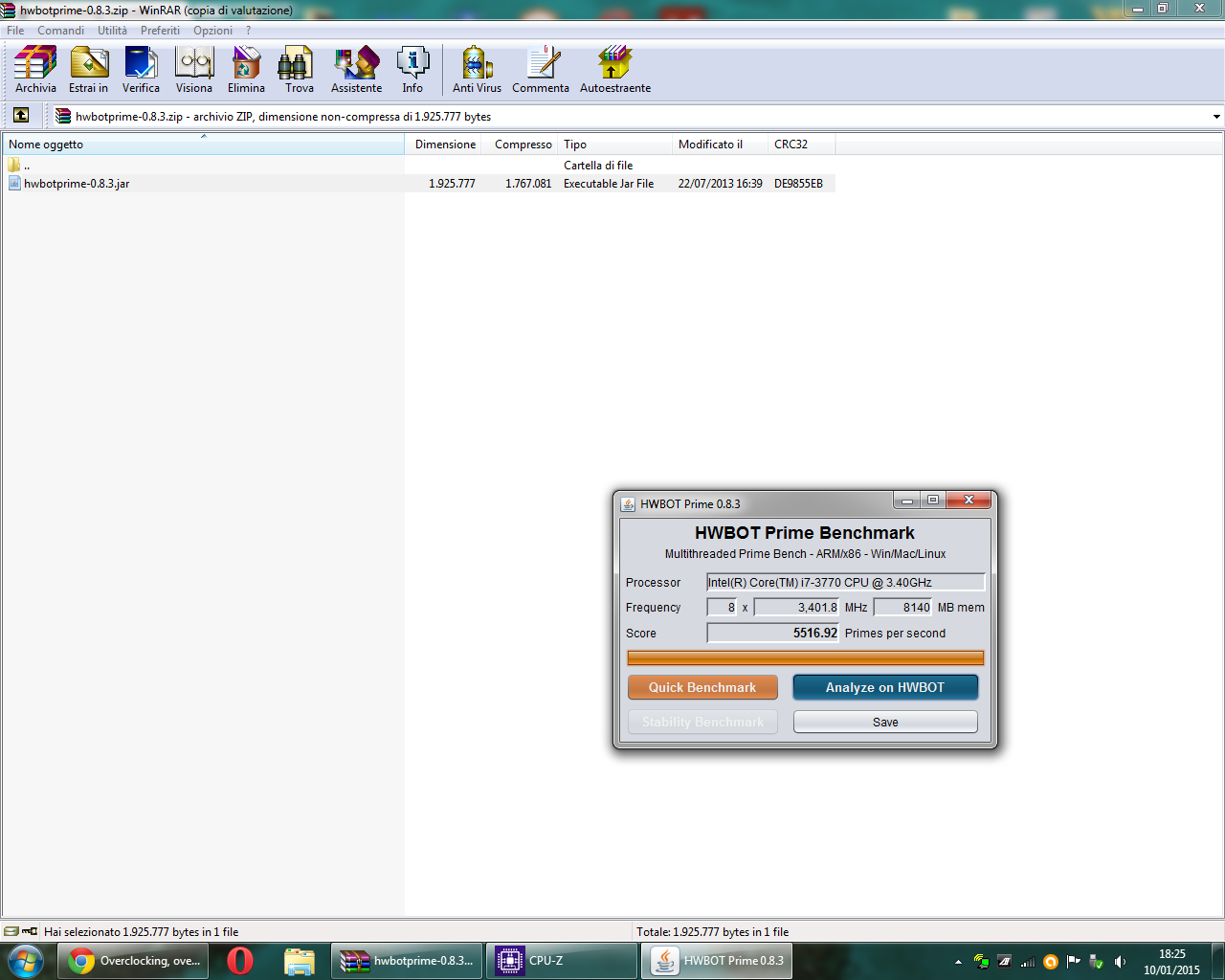Start the Quick Benchmark
This screenshot has width=1225, height=980.
pos(702,687)
